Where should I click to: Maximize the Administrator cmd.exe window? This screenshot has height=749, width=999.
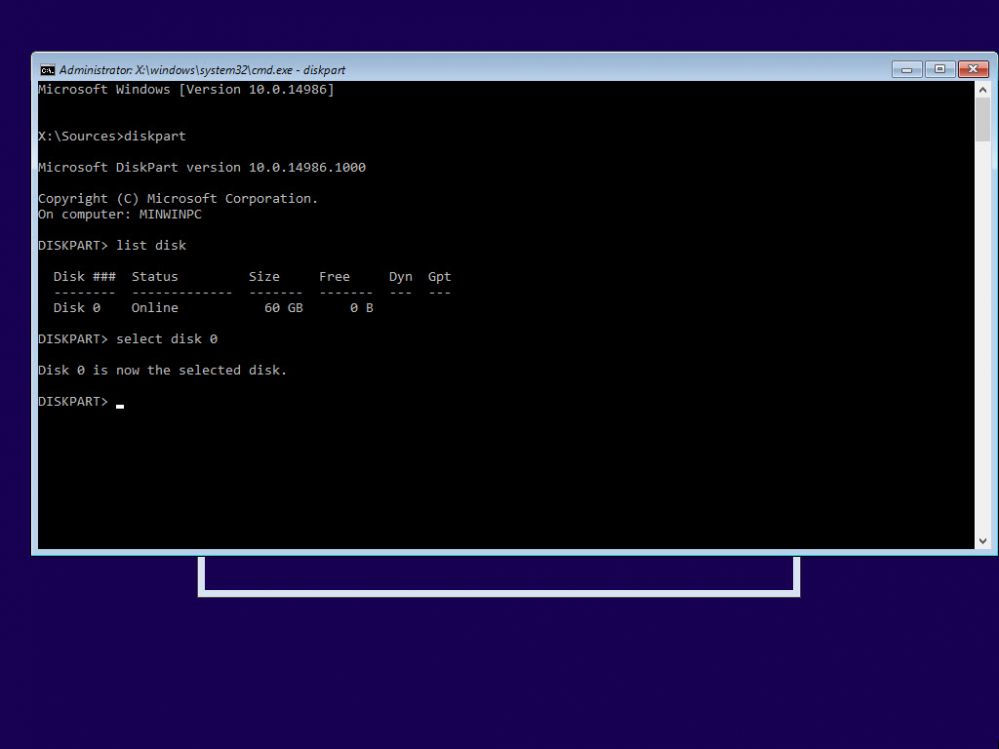(x=940, y=69)
